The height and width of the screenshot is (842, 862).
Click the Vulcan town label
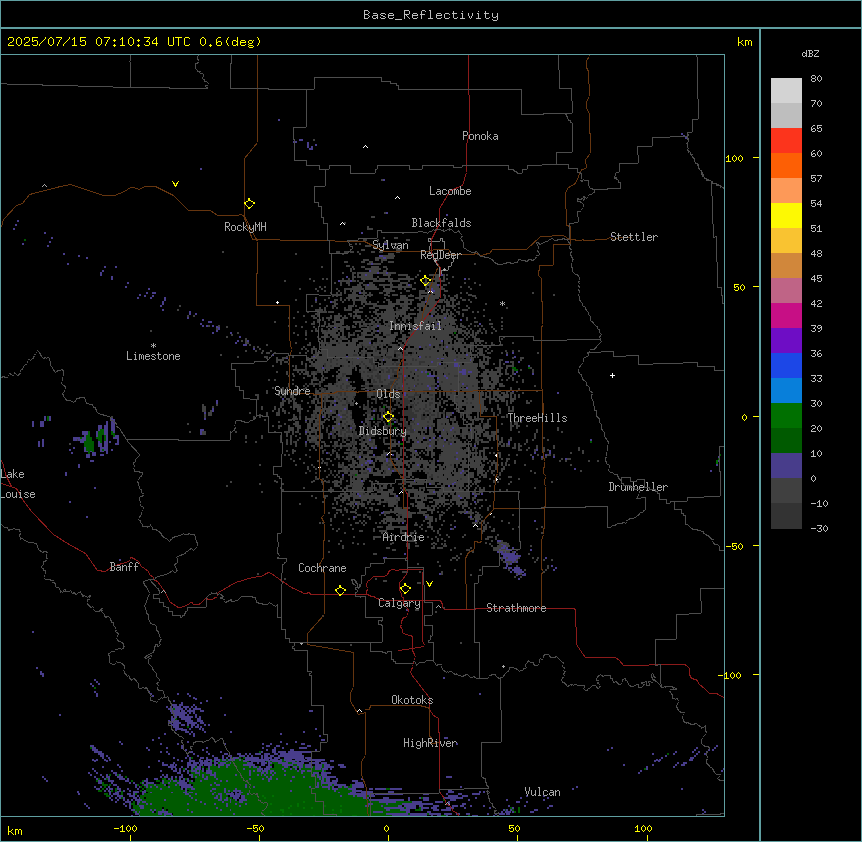[542, 792]
